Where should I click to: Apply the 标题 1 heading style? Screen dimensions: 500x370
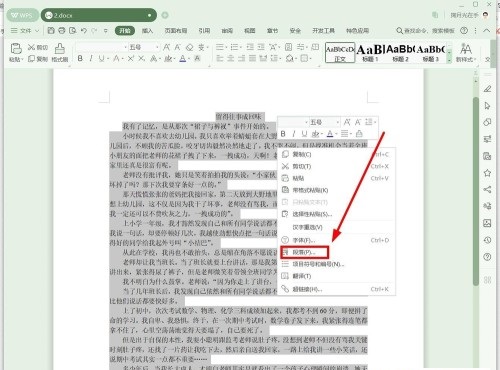370,52
